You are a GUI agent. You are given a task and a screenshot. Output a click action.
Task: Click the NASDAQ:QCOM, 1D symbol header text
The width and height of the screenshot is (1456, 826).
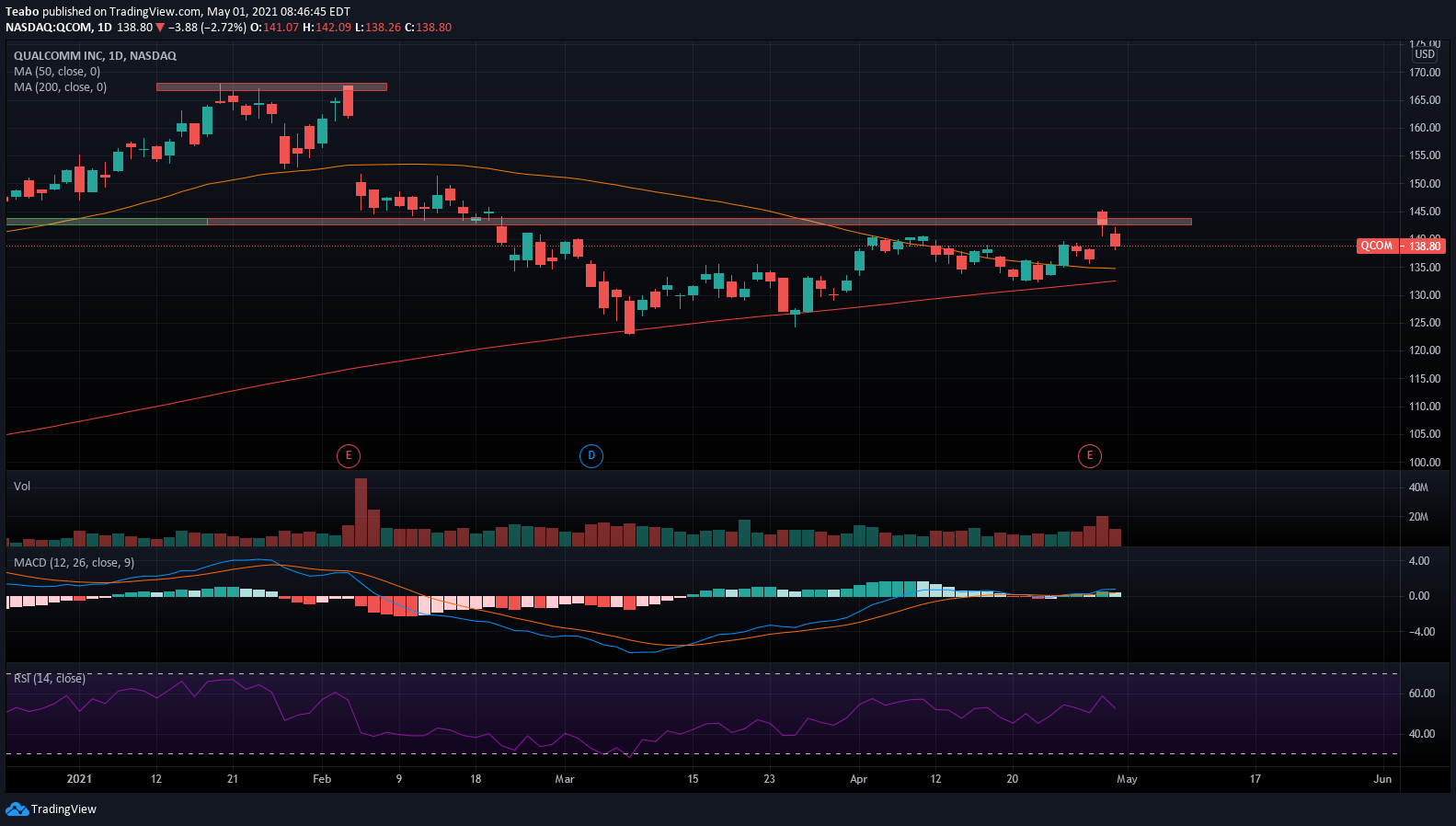pos(59,28)
